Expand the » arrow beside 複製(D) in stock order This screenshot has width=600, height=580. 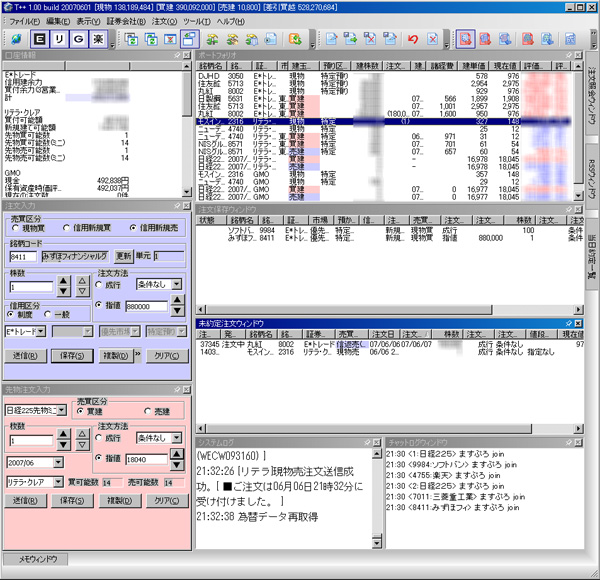tap(138, 354)
